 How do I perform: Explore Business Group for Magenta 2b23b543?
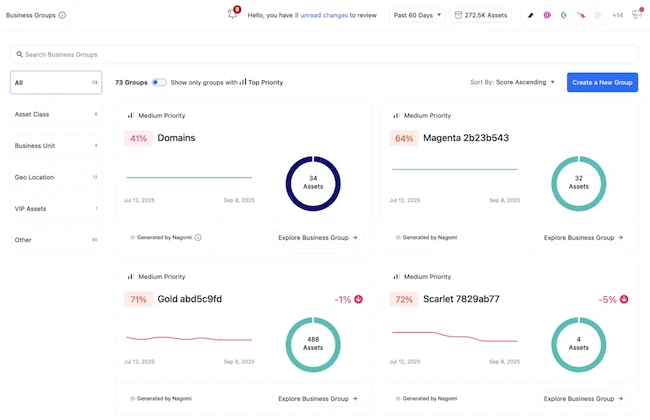(x=583, y=238)
